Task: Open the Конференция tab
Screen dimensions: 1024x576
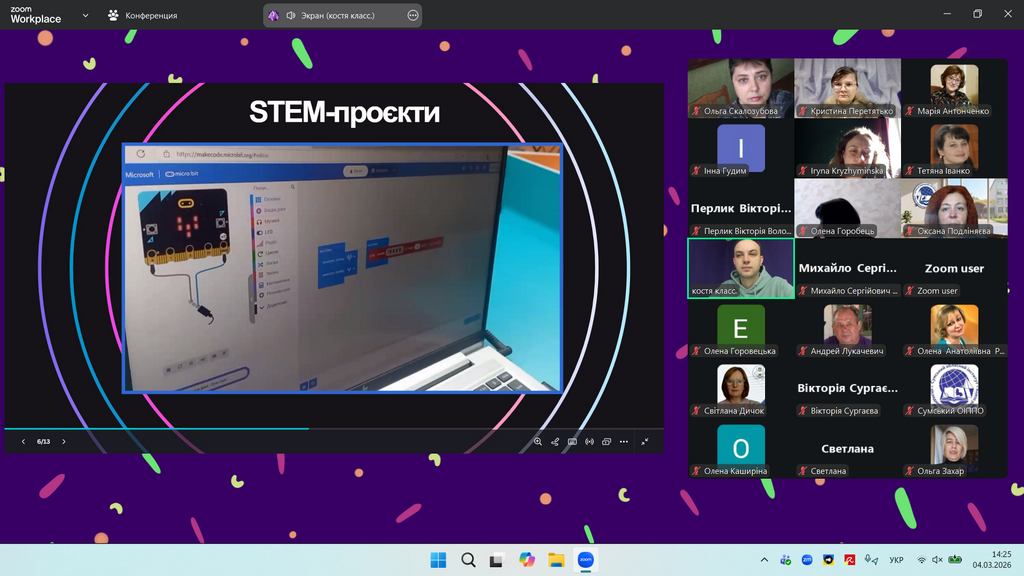Action: tap(143, 15)
